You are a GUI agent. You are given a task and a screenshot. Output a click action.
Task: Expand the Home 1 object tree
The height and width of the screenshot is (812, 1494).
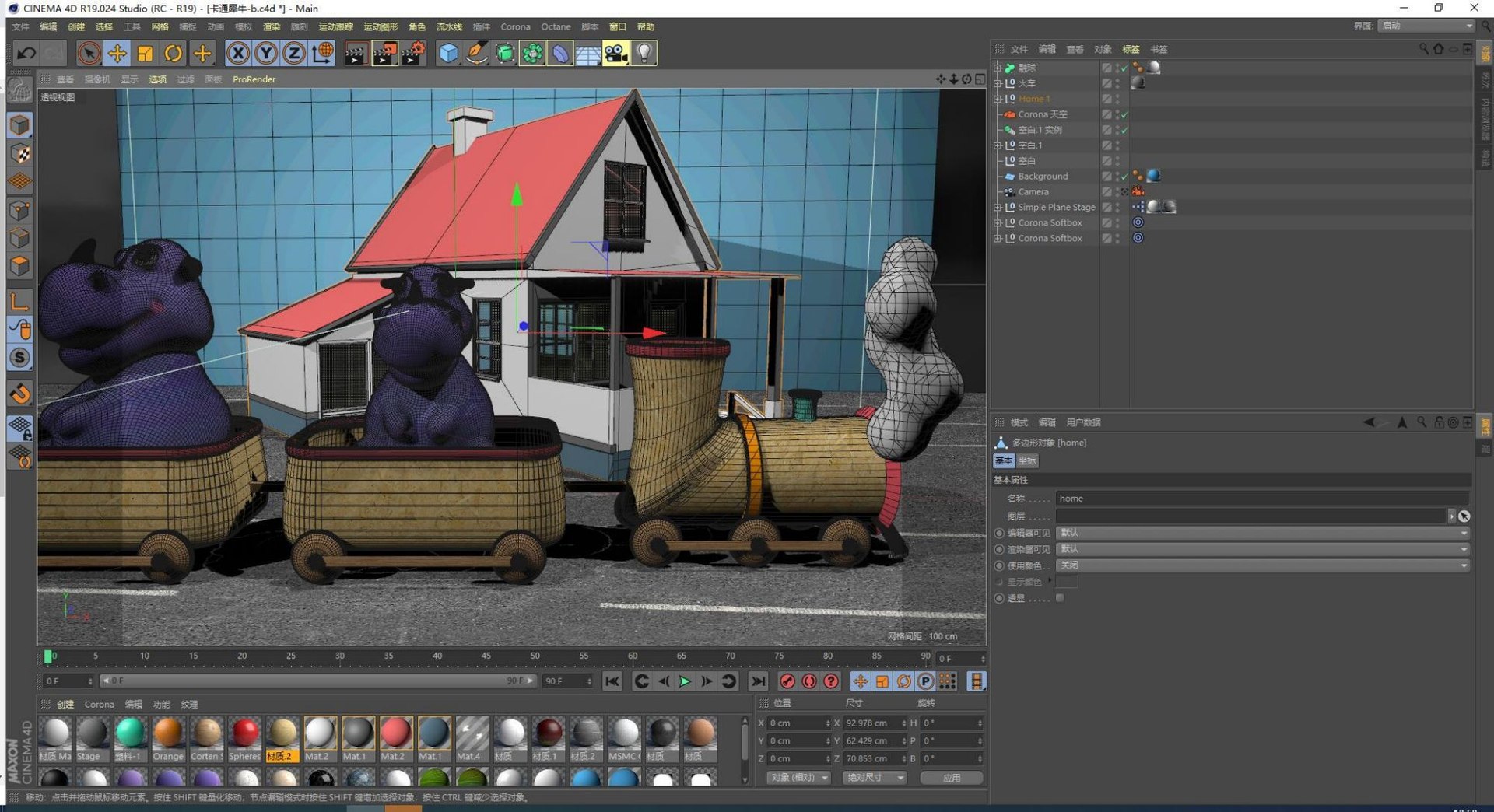(998, 99)
